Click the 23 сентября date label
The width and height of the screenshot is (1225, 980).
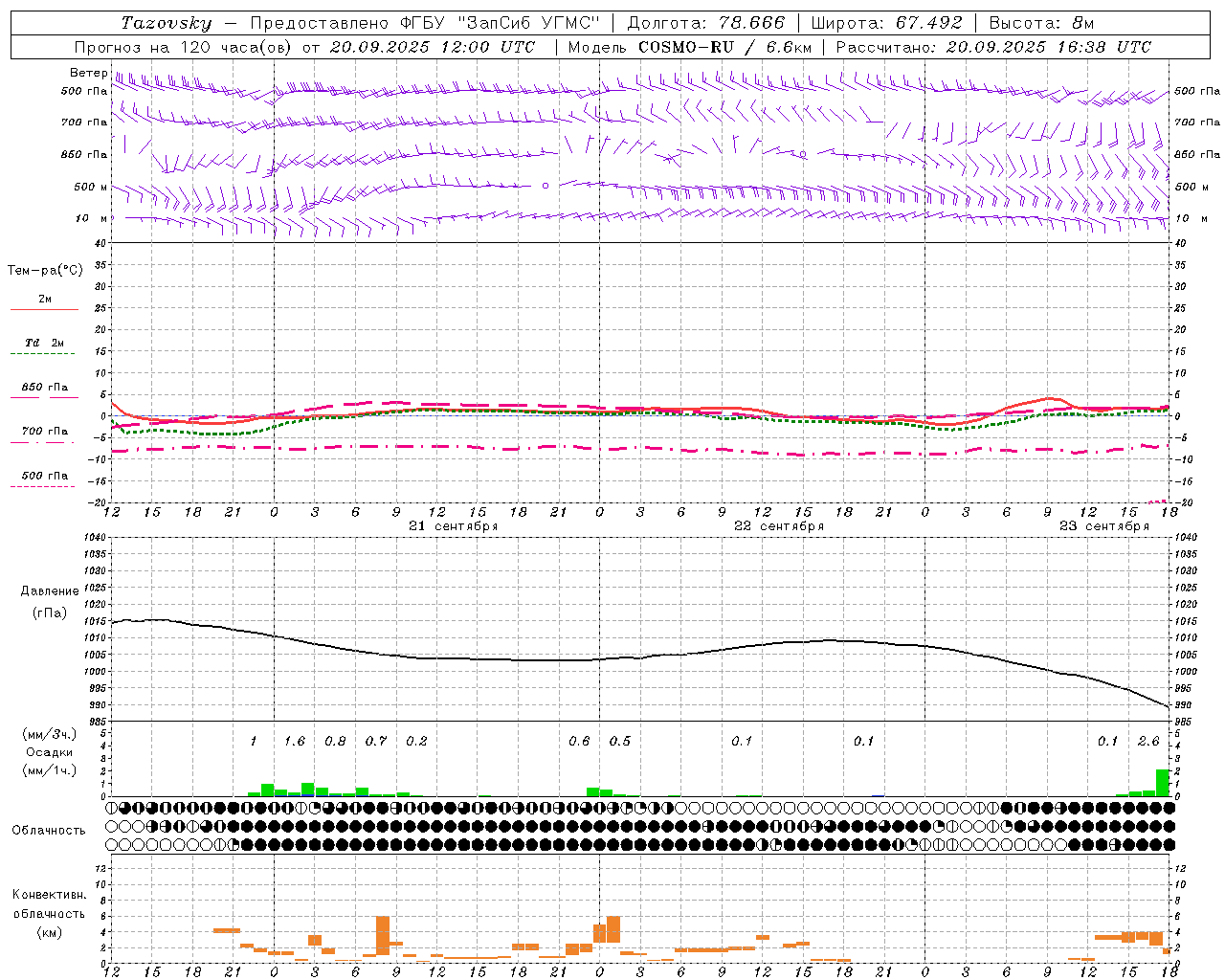click(1104, 526)
